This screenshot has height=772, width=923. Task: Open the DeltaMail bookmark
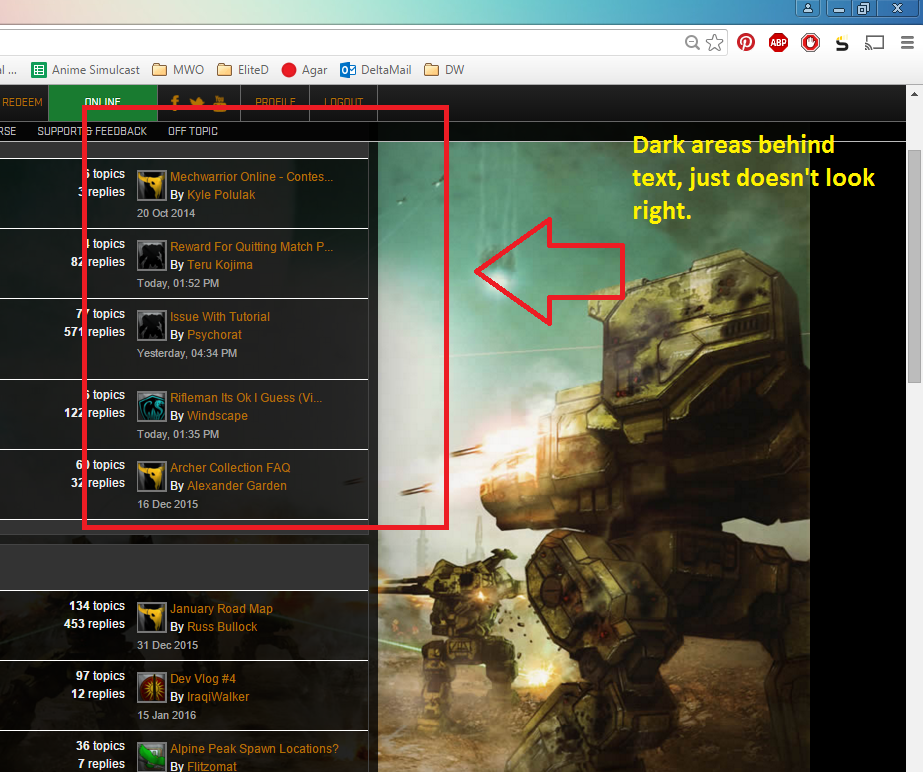coord(376,70)
